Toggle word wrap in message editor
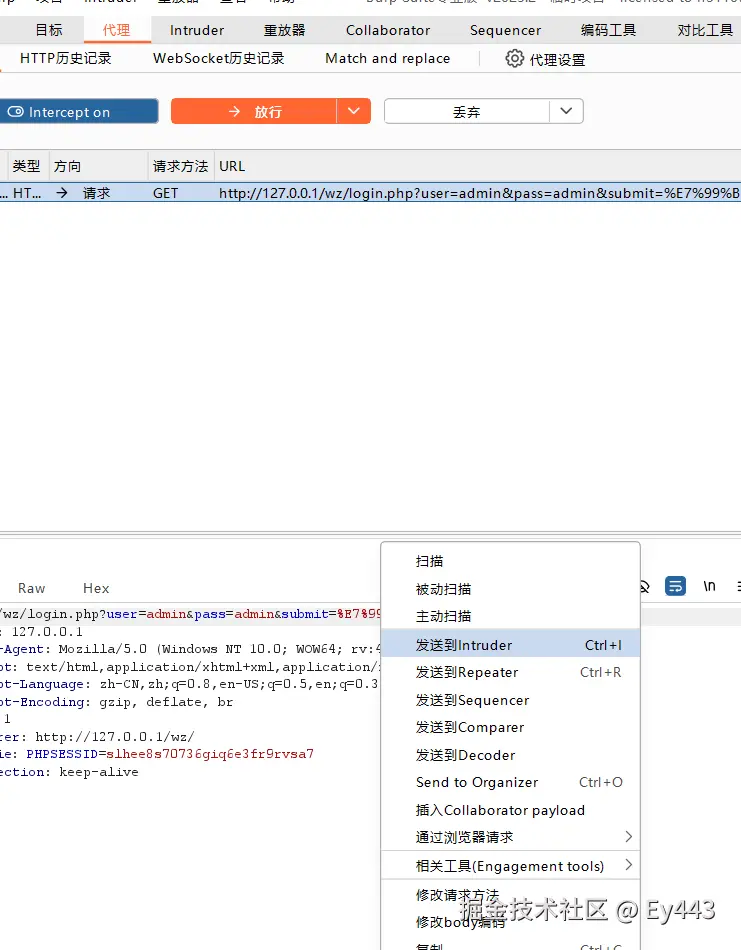Screen dimensions: 741x950 click(675, 586)
